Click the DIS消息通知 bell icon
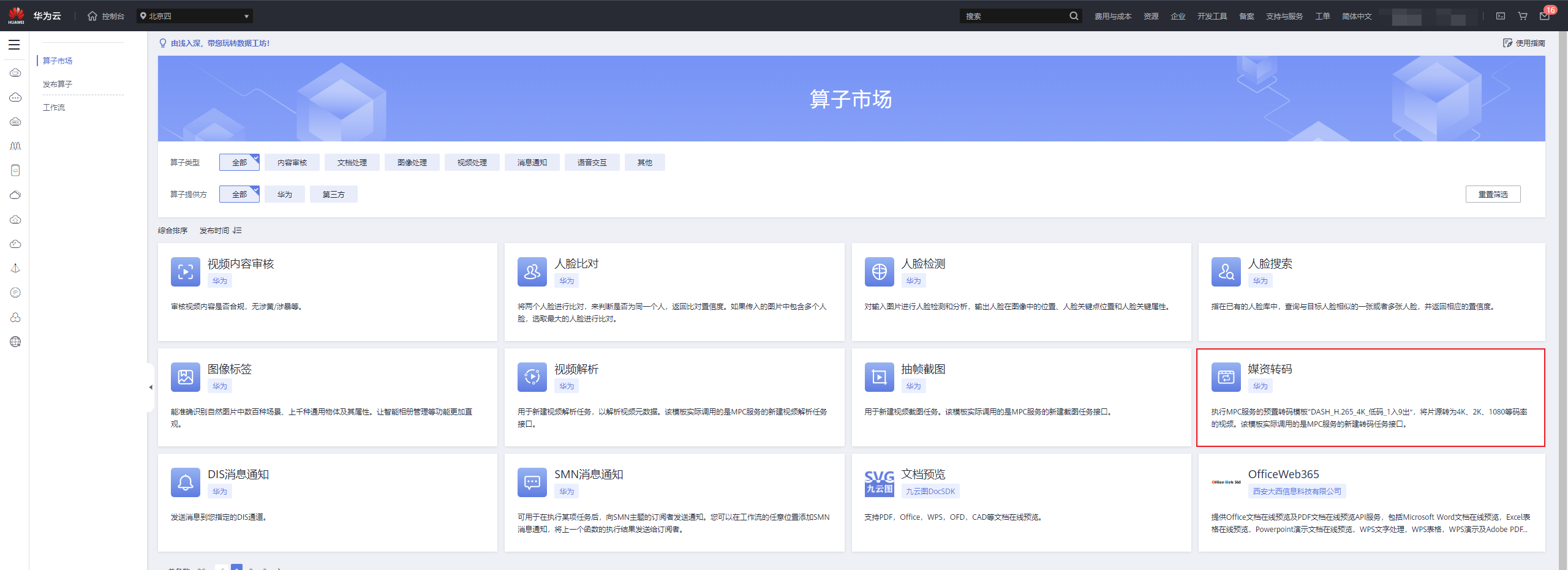Viewport: 1568px width, 570px height. [x=186, y=482]
